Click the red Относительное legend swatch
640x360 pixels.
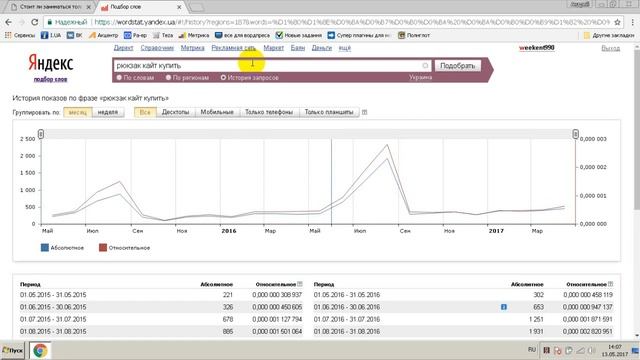pos(103,248)
